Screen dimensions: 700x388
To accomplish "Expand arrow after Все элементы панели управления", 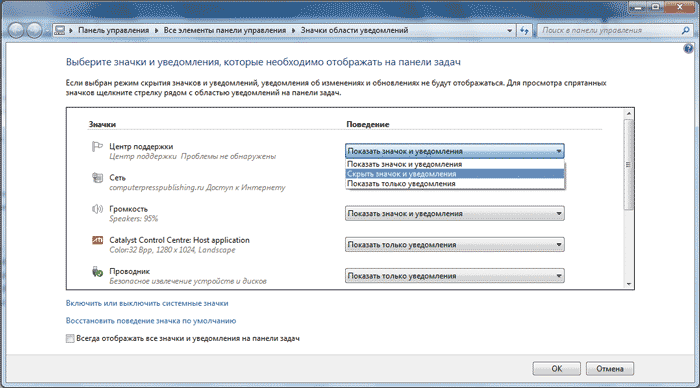I will click(293, 30).
